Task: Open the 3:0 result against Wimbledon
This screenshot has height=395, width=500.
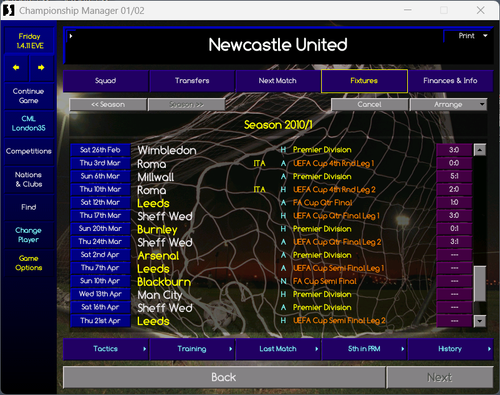Action: click(x=454, y=150)
